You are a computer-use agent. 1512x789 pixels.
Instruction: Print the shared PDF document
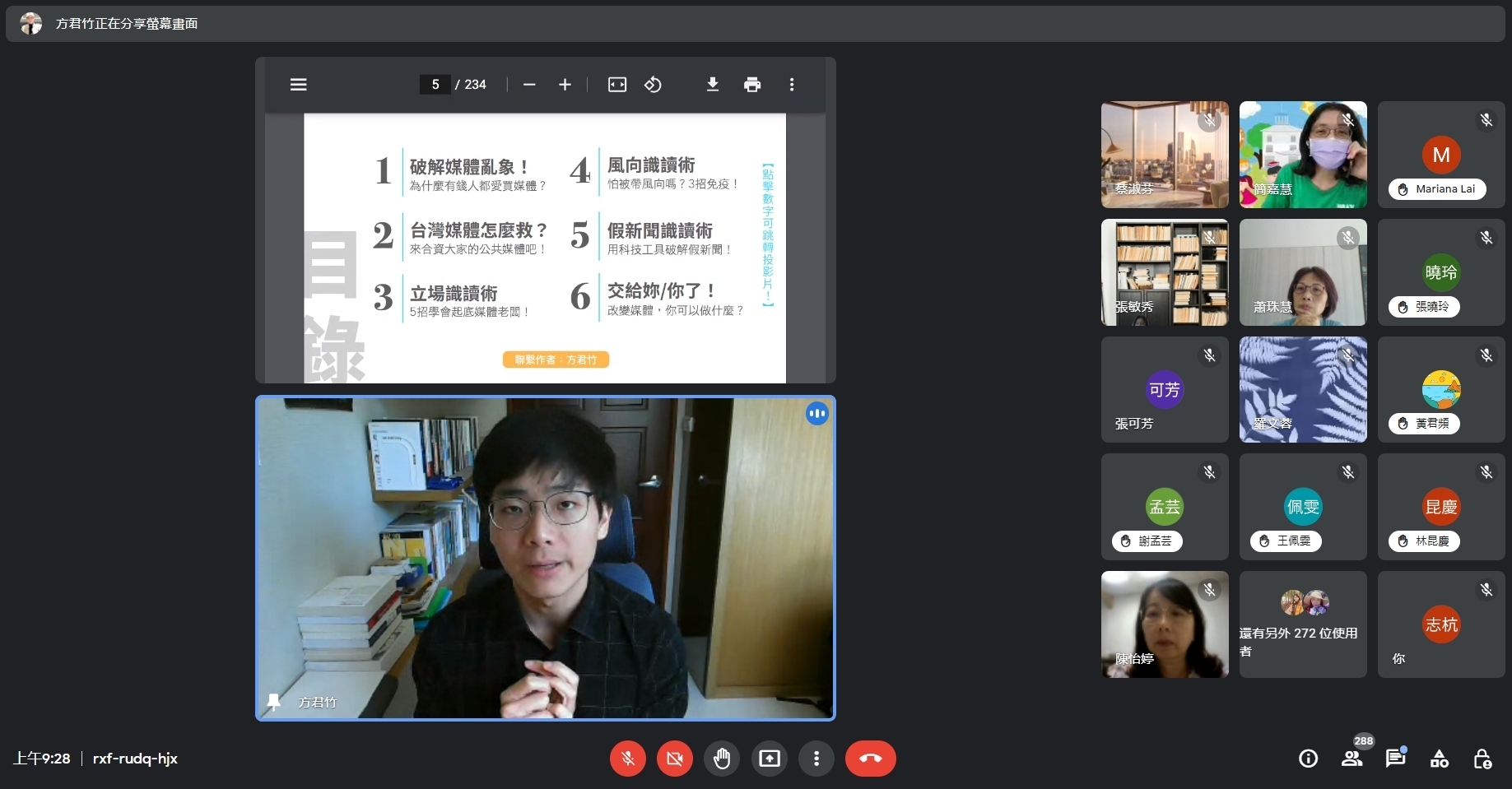tap(751, 85)
